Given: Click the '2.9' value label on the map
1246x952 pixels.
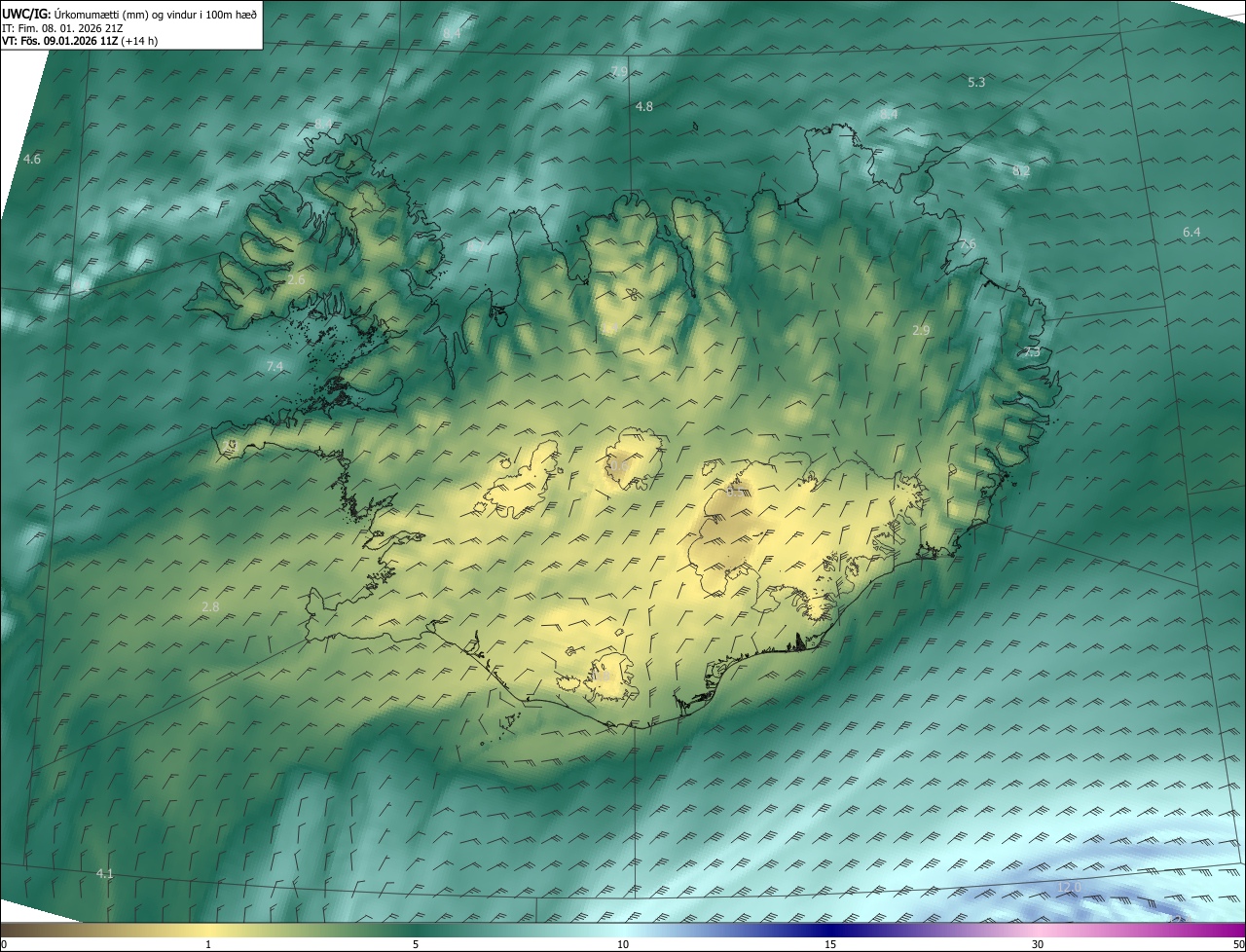Looking at the screenshot, I should click(921, 331).
